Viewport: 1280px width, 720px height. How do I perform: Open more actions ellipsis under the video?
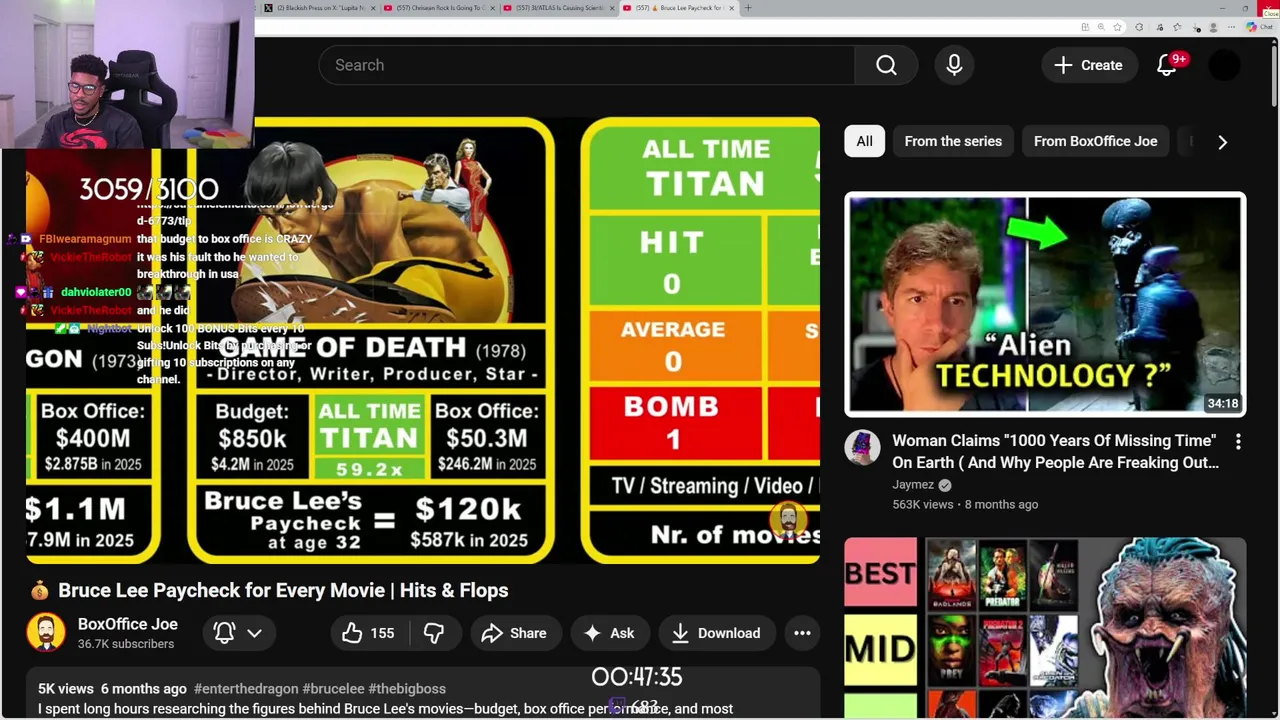tap(802, 633)
